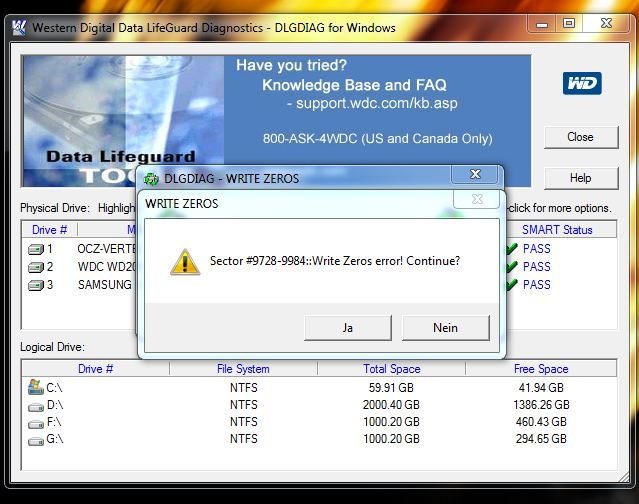Click the Data Lifeguard banner image
The width and height of the screenshot is (639, 504).
point(123,121)
